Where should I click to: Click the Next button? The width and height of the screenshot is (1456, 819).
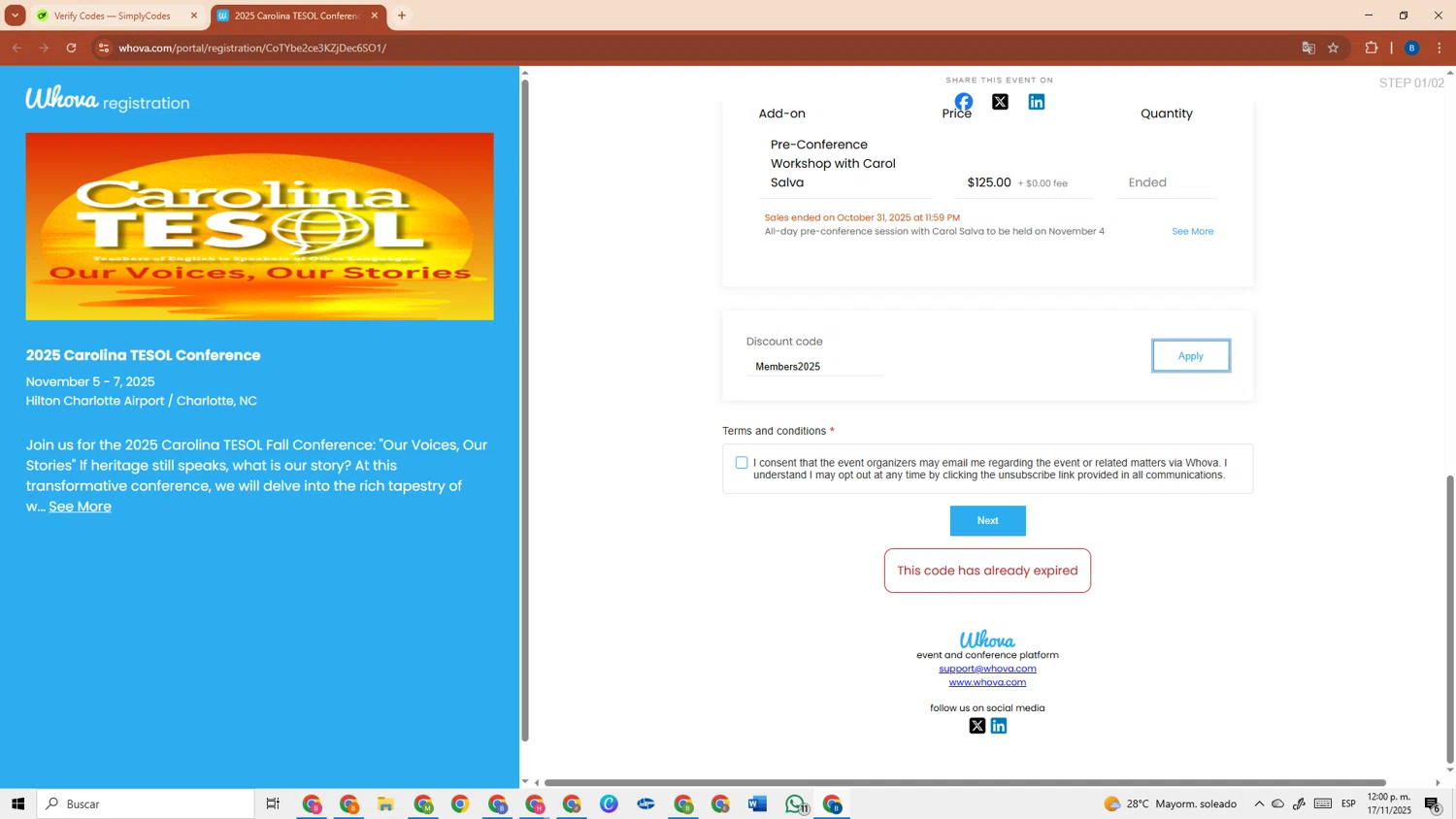(987, 521)
